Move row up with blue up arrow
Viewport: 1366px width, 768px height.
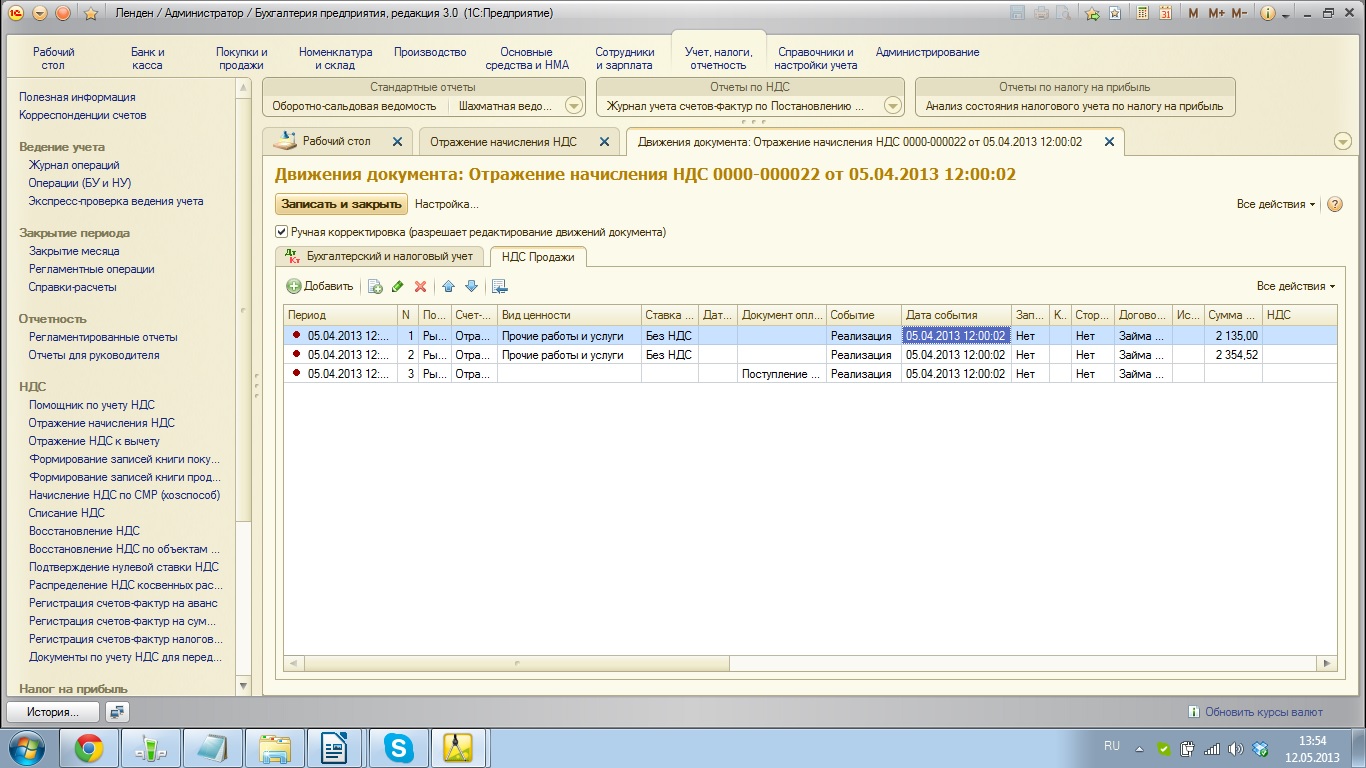448,287
